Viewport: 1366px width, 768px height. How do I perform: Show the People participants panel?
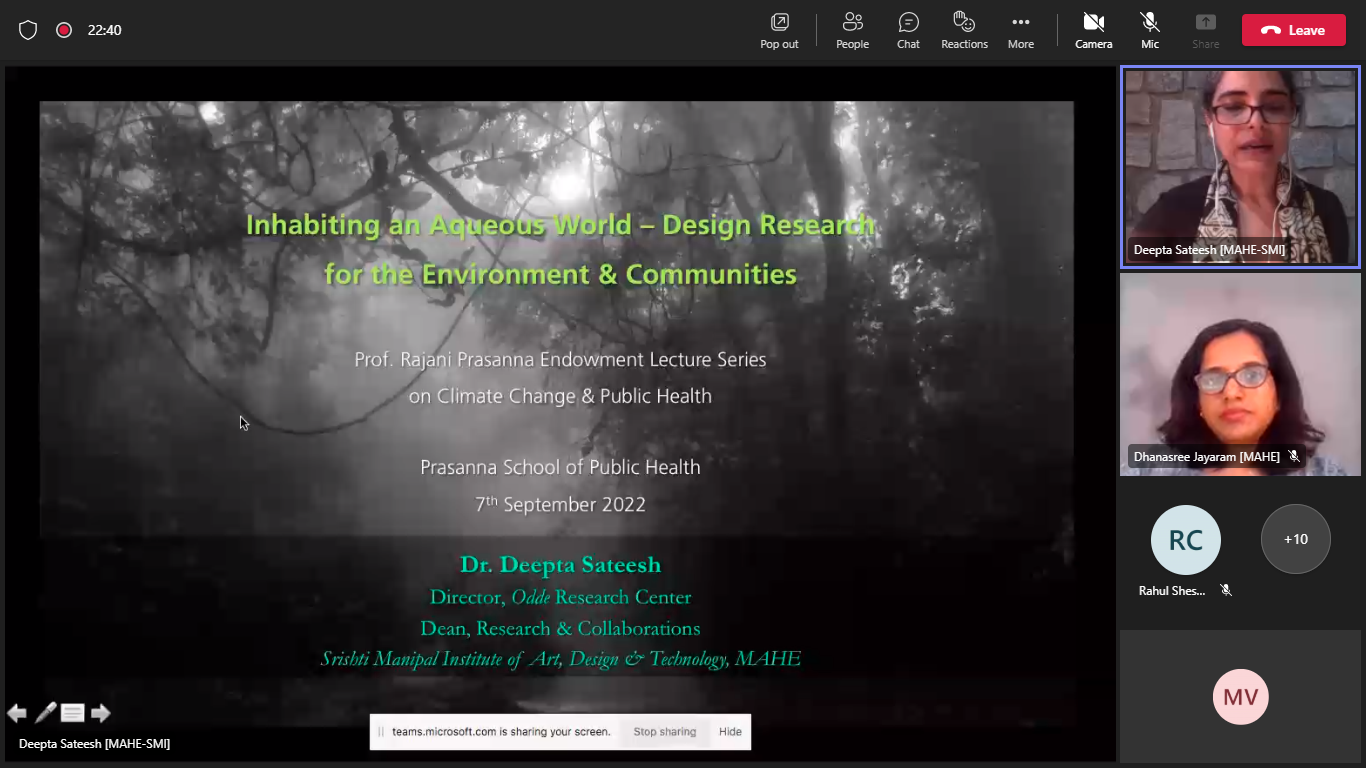coord(852,30)
